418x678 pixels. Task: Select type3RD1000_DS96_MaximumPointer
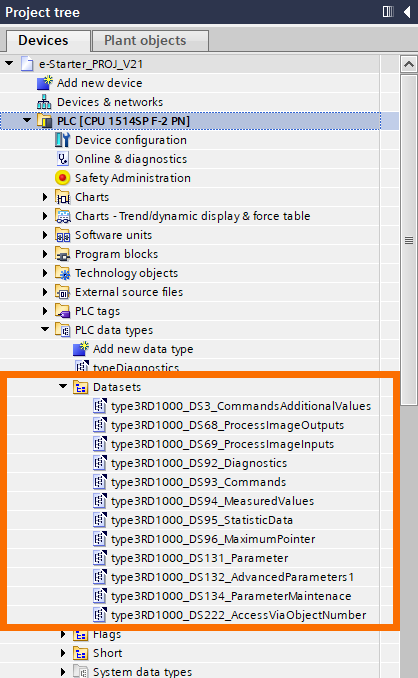tap(213, 540)
